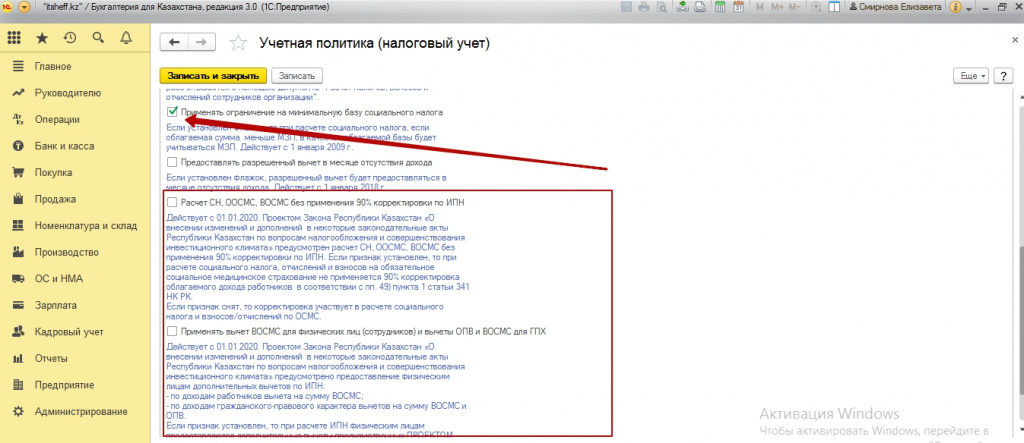Click the M+ memory add button
This screenshot has height=443, width=1024.
[777, 7]
